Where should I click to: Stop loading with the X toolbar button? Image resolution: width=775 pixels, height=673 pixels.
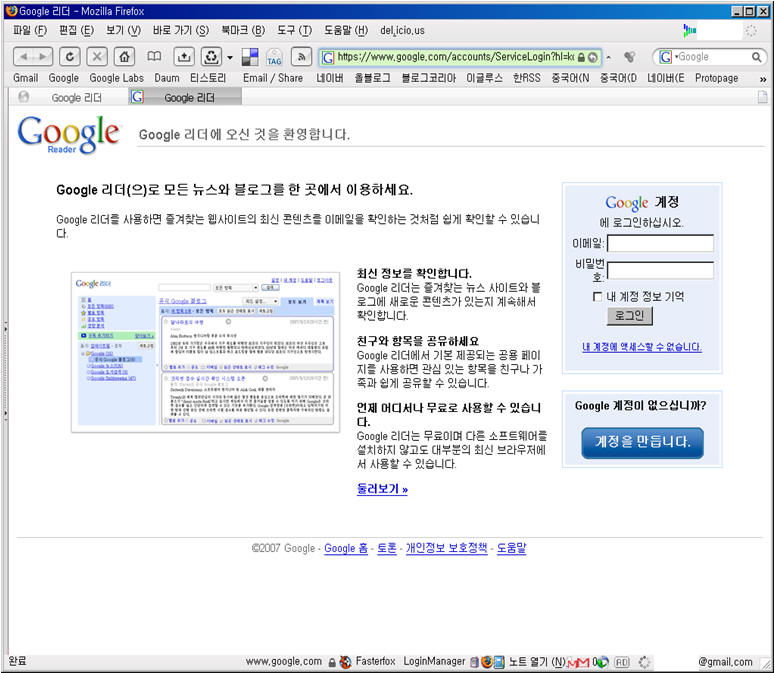97,57
